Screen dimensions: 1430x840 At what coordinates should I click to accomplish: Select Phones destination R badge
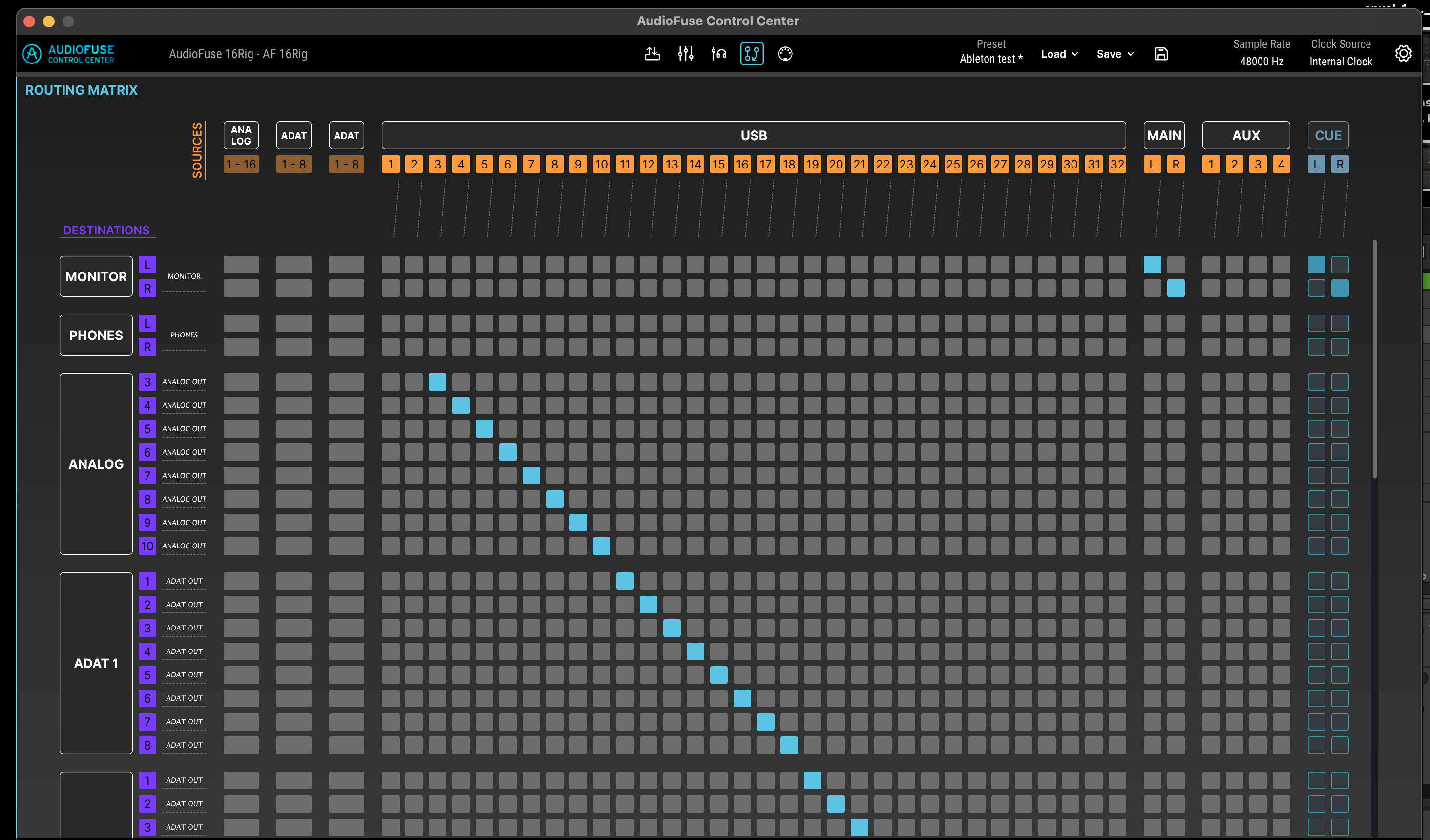coord(147,347)
